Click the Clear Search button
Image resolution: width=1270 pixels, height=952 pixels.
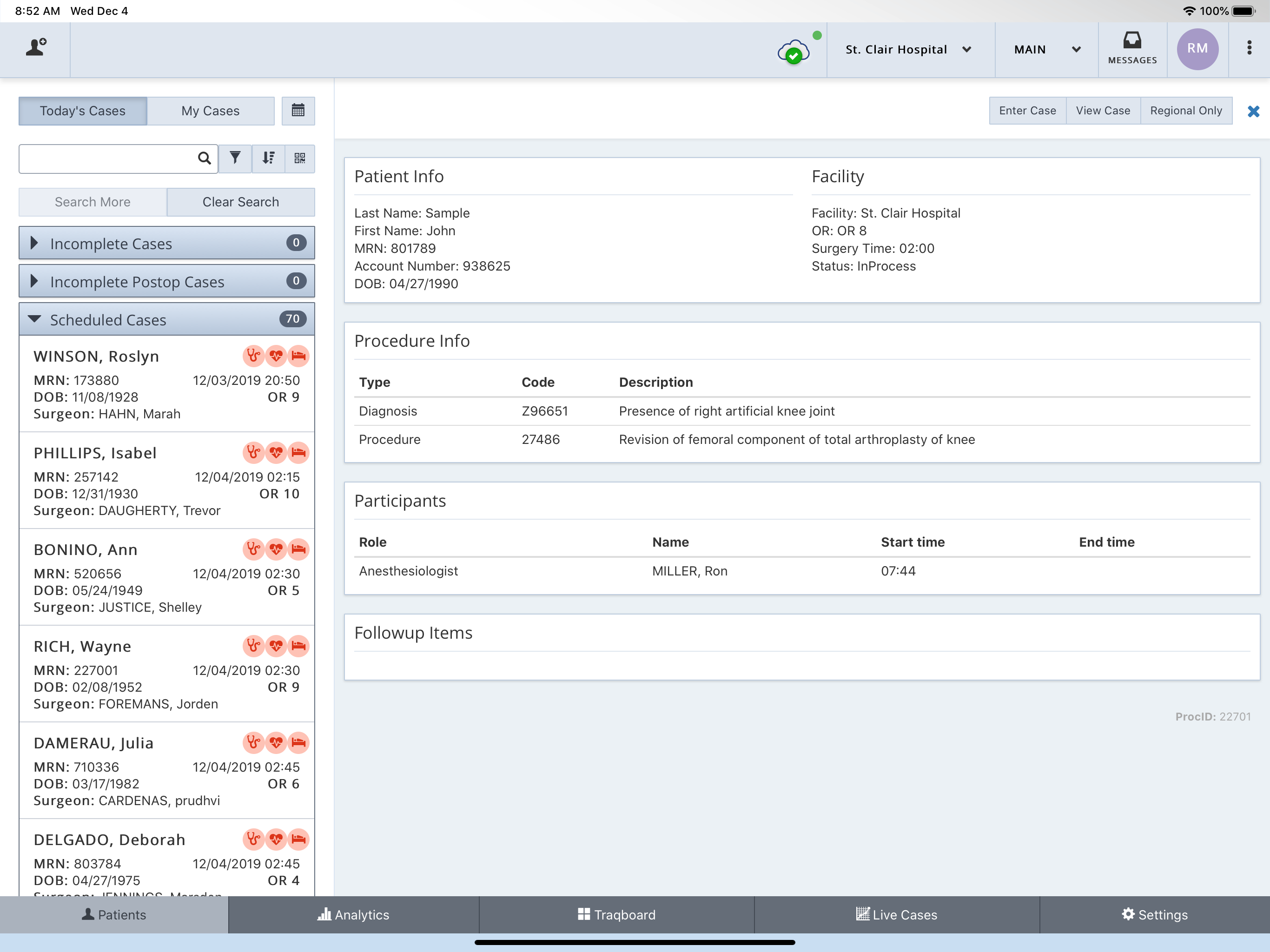pyautogui.click(x=240, y=202)
